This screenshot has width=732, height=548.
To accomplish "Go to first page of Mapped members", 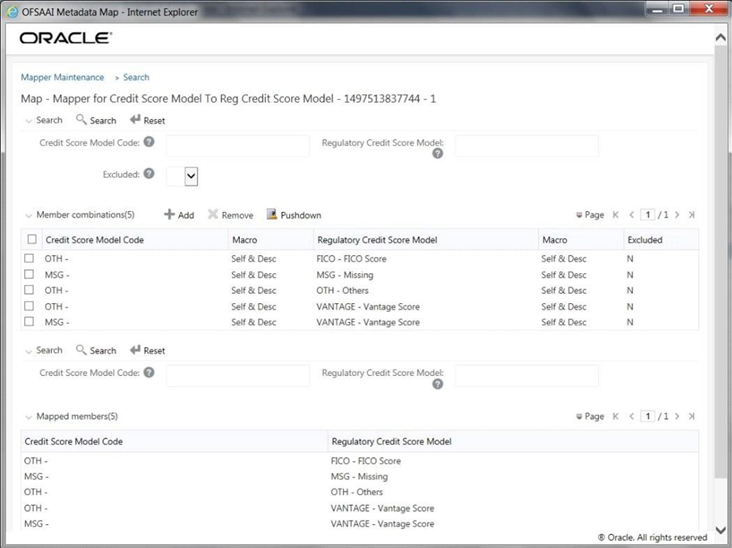I will click(x=616, y=416).
